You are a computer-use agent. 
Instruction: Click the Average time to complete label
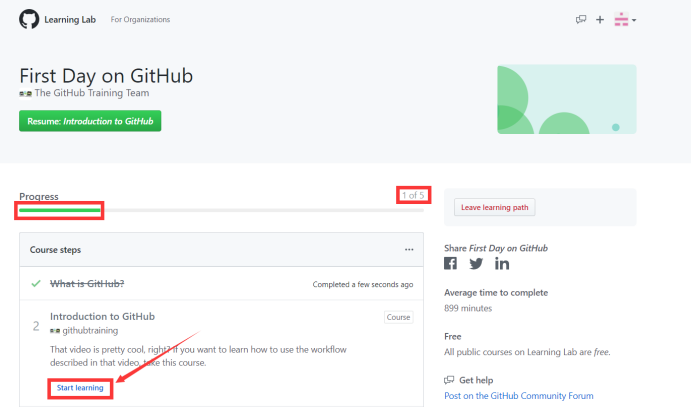[x=496, y=293]
